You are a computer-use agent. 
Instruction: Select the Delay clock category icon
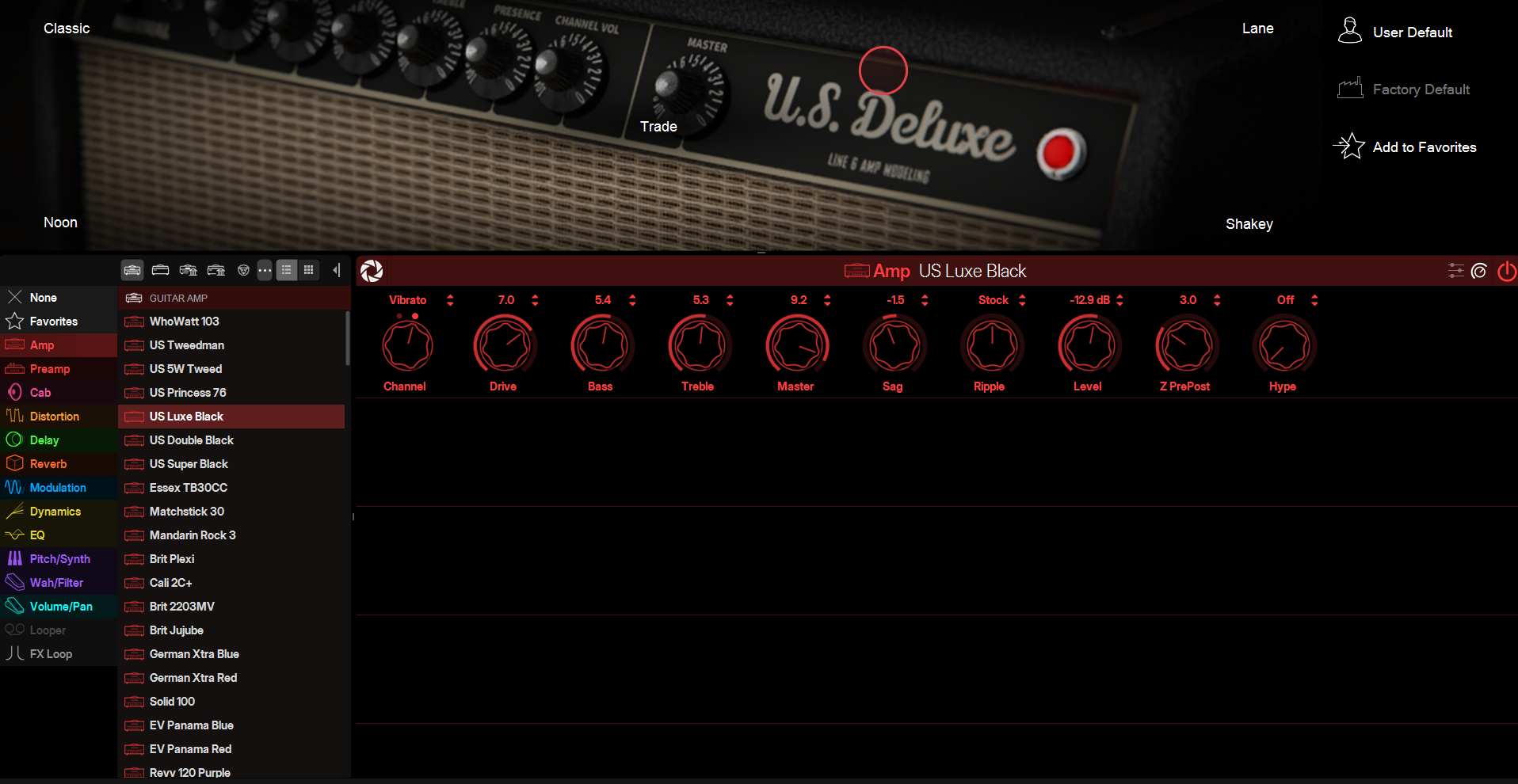[14, 440]
